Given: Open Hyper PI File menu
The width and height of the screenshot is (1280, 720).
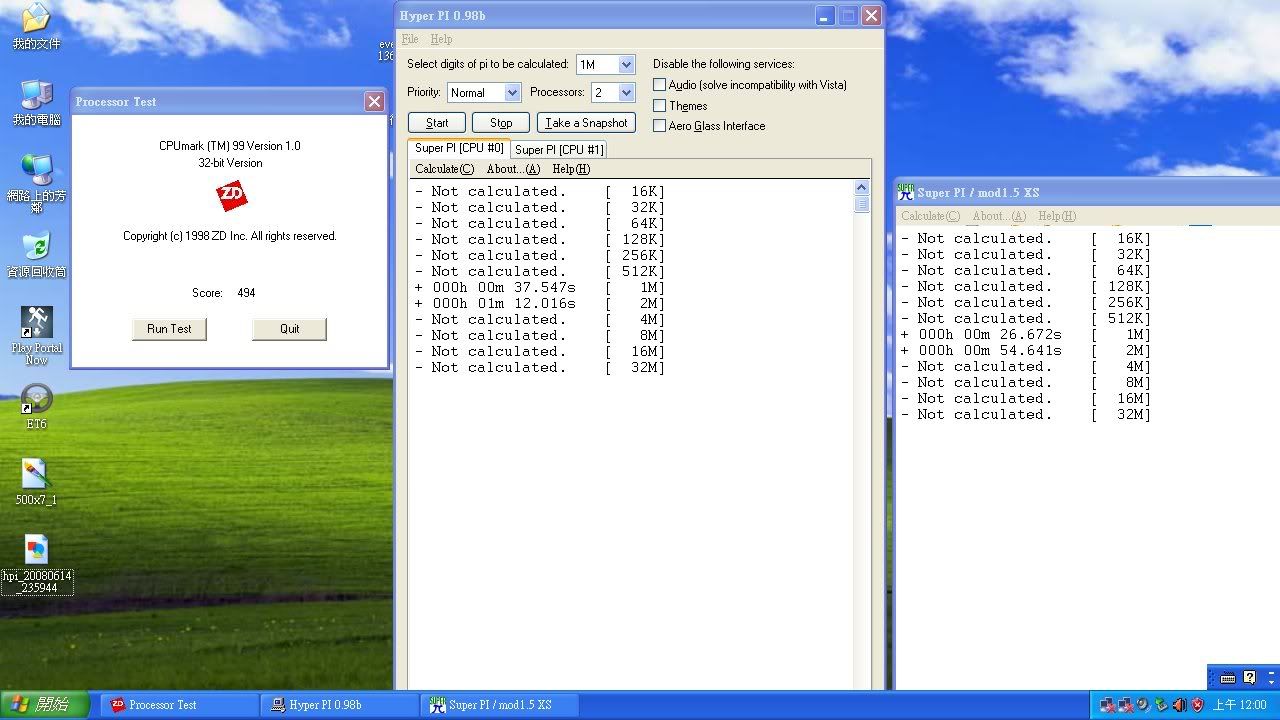Looking at the screenshot, I should (x=410, y=39).
